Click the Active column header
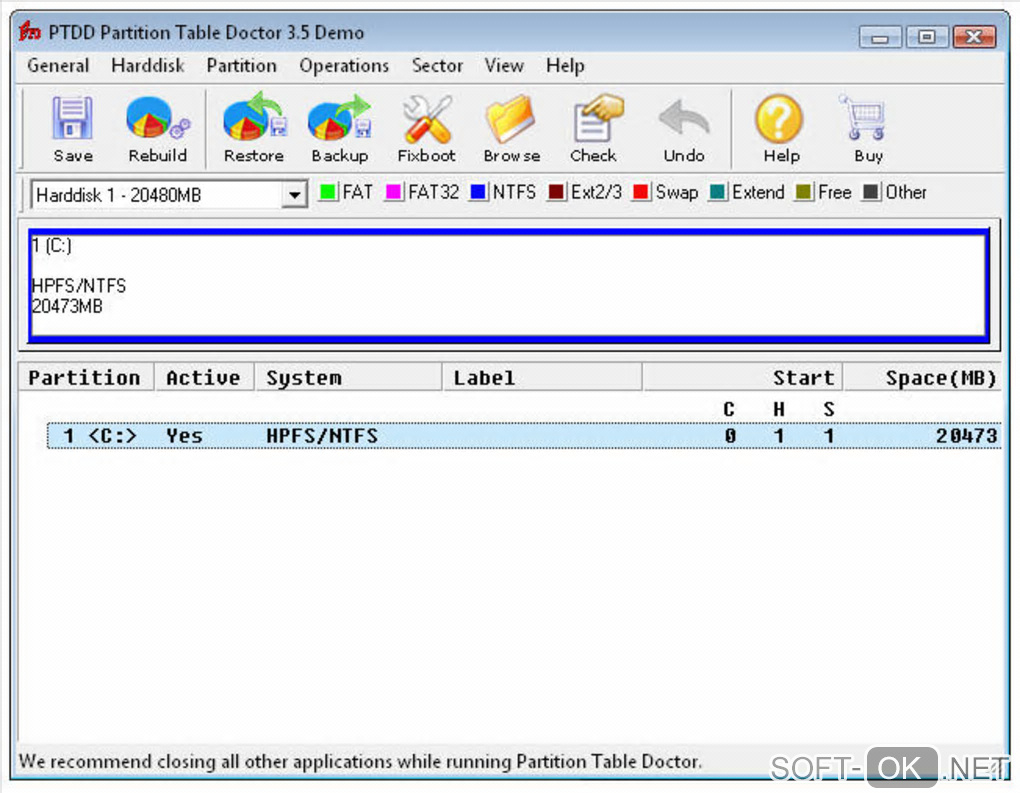Viewport: 1020px width, 793px height. [204, 377]
